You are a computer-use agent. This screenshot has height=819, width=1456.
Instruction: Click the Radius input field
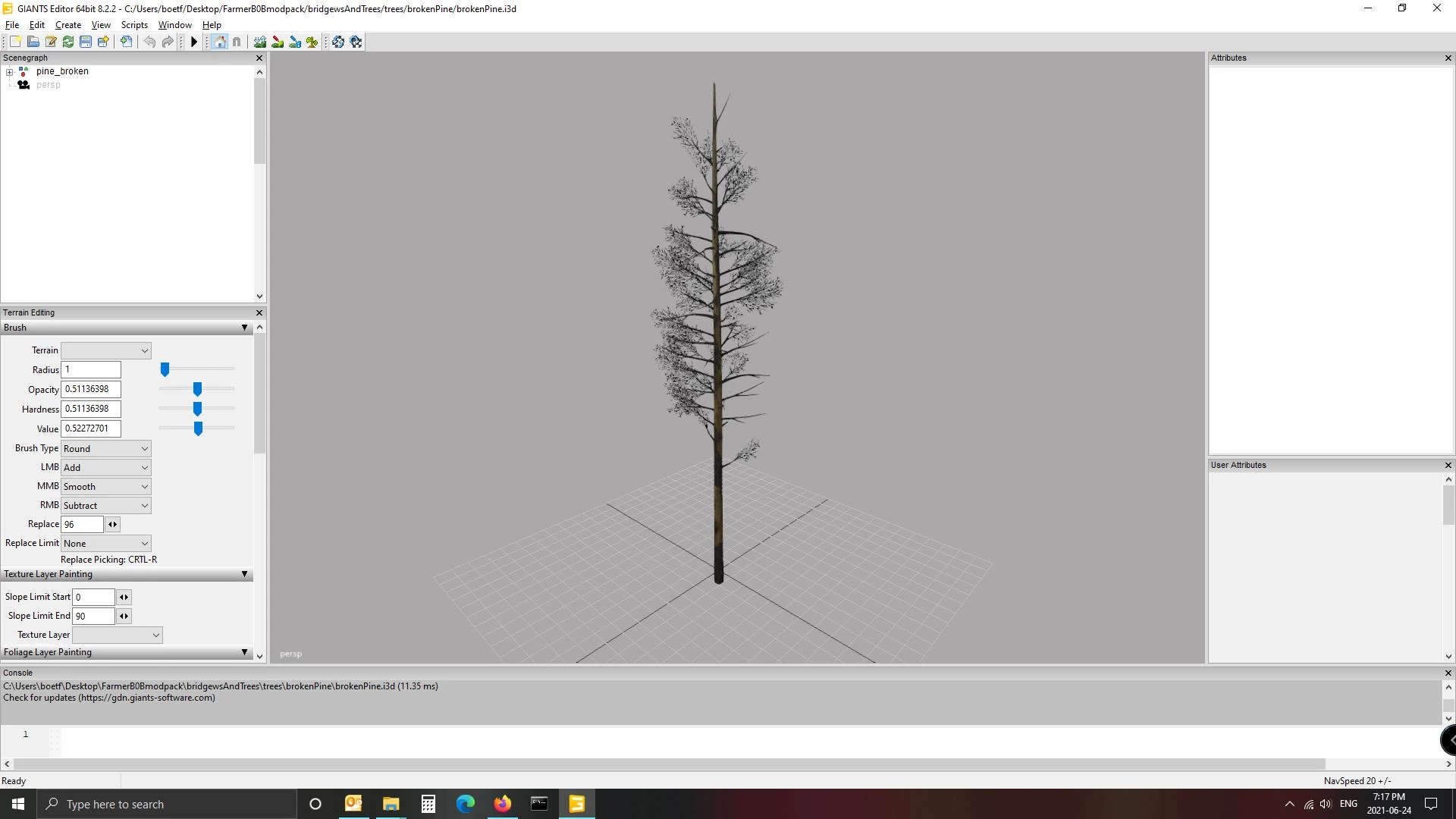click(91, 369)
